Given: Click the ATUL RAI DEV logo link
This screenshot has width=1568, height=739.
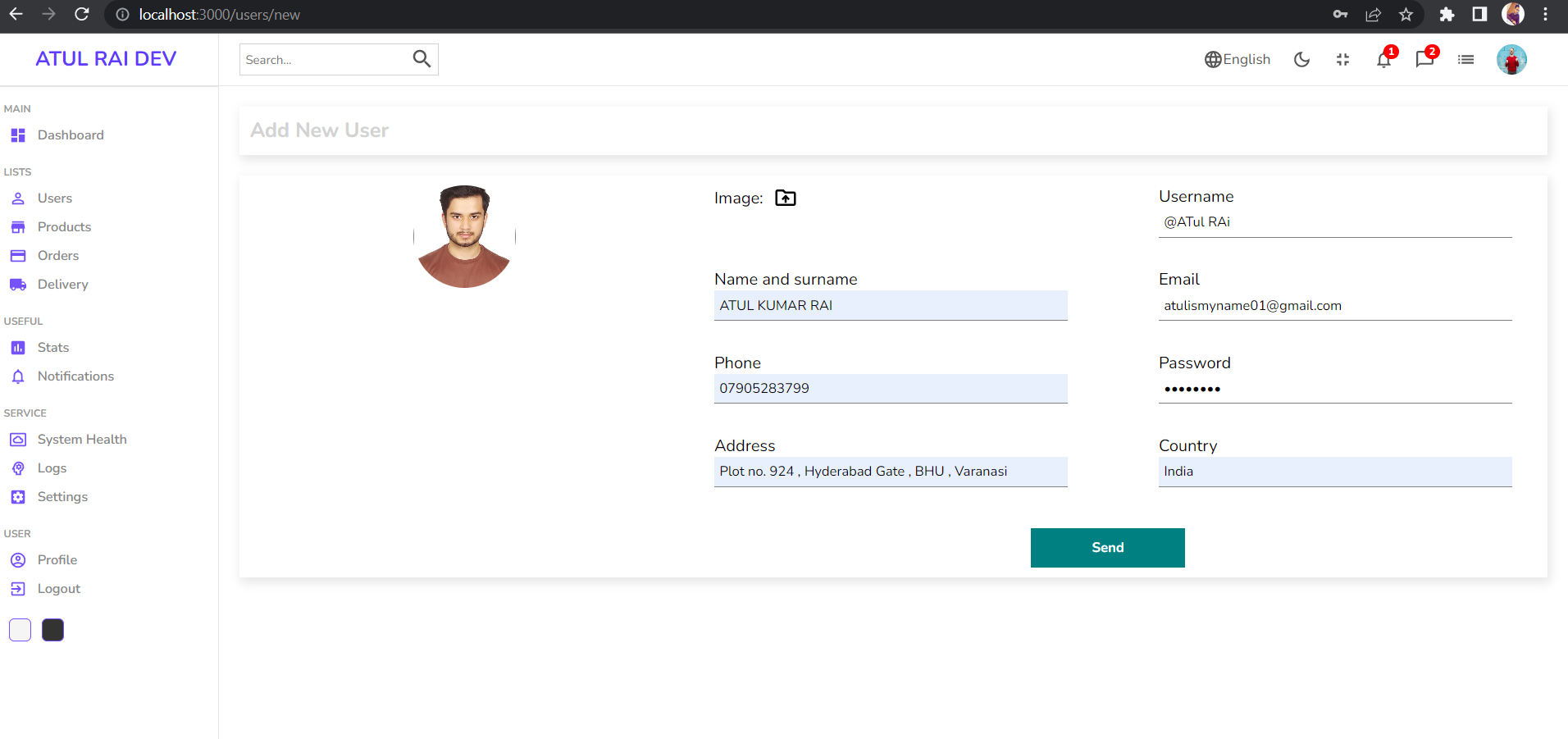Looking at the screenshot, I should pyautogui.click(x=105, y=58).
